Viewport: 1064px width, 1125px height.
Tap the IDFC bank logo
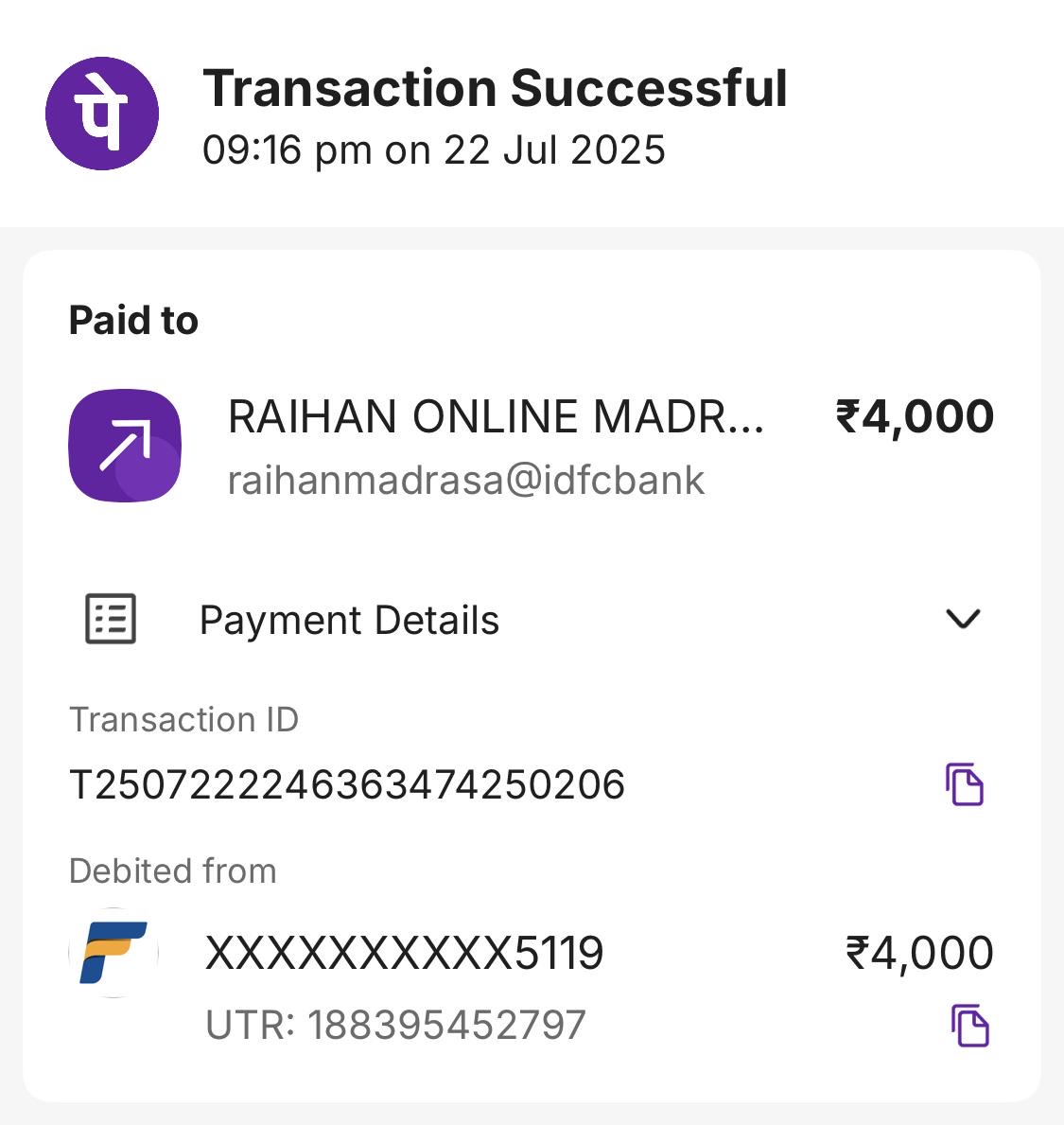click(113, 953)
